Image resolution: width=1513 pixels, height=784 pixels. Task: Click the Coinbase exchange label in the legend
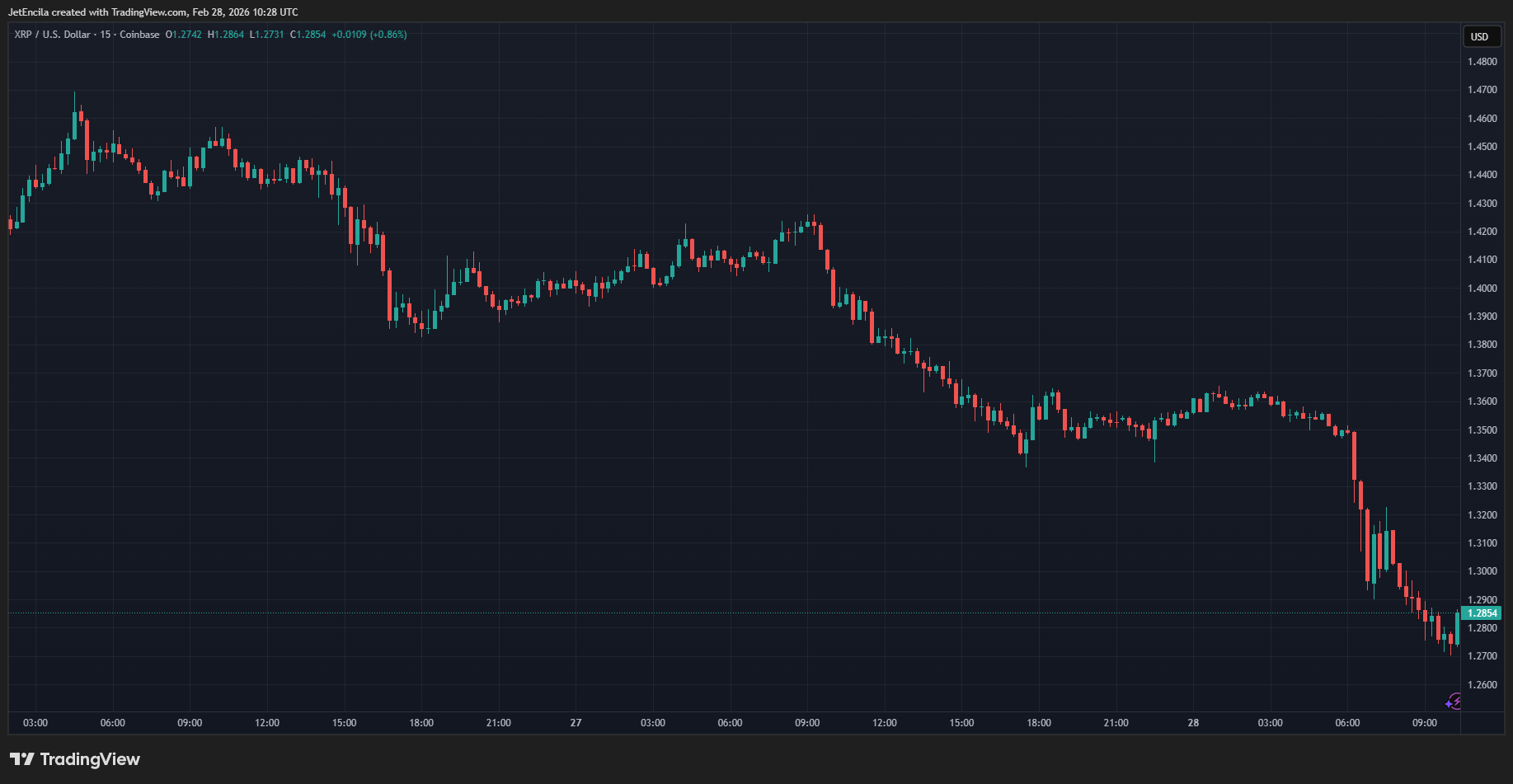[x=139, y=35]
